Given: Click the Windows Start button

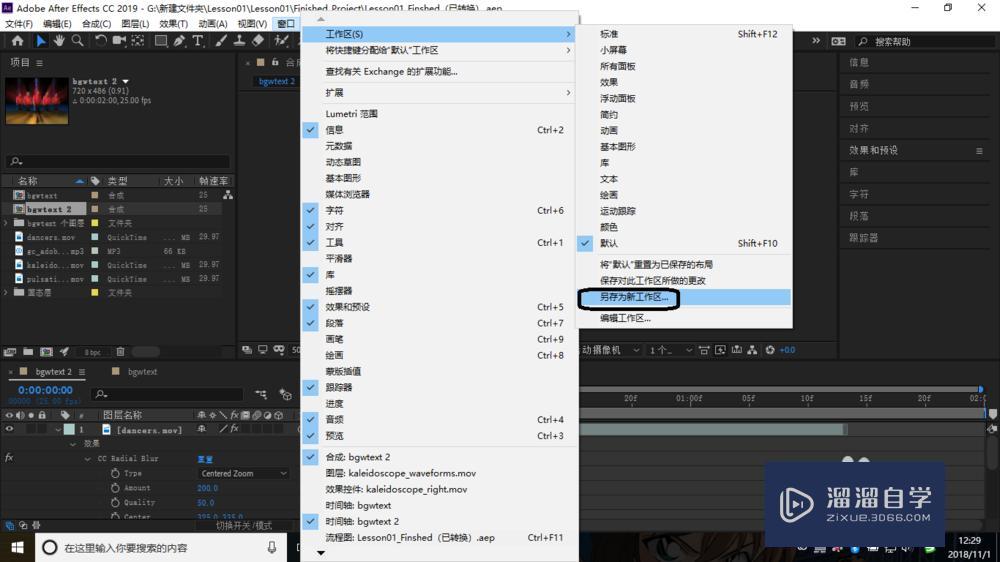Looking at the screenshot, I should pyautogui.click(x=17, y=547).
